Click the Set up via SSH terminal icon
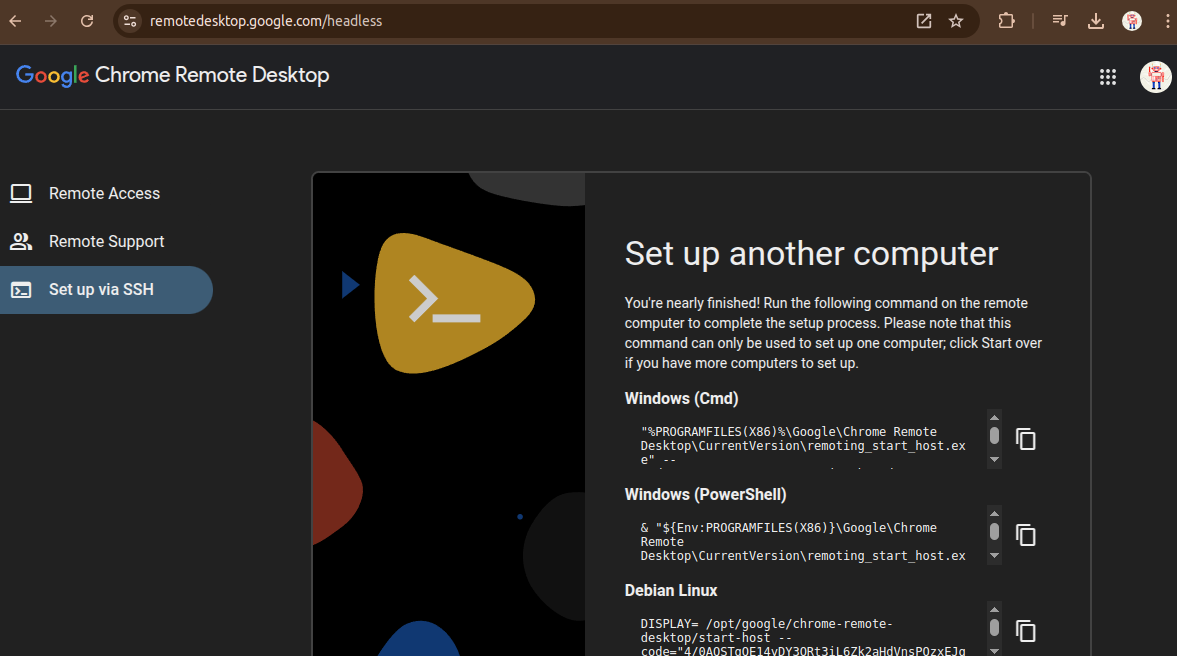 coord(21,290)
